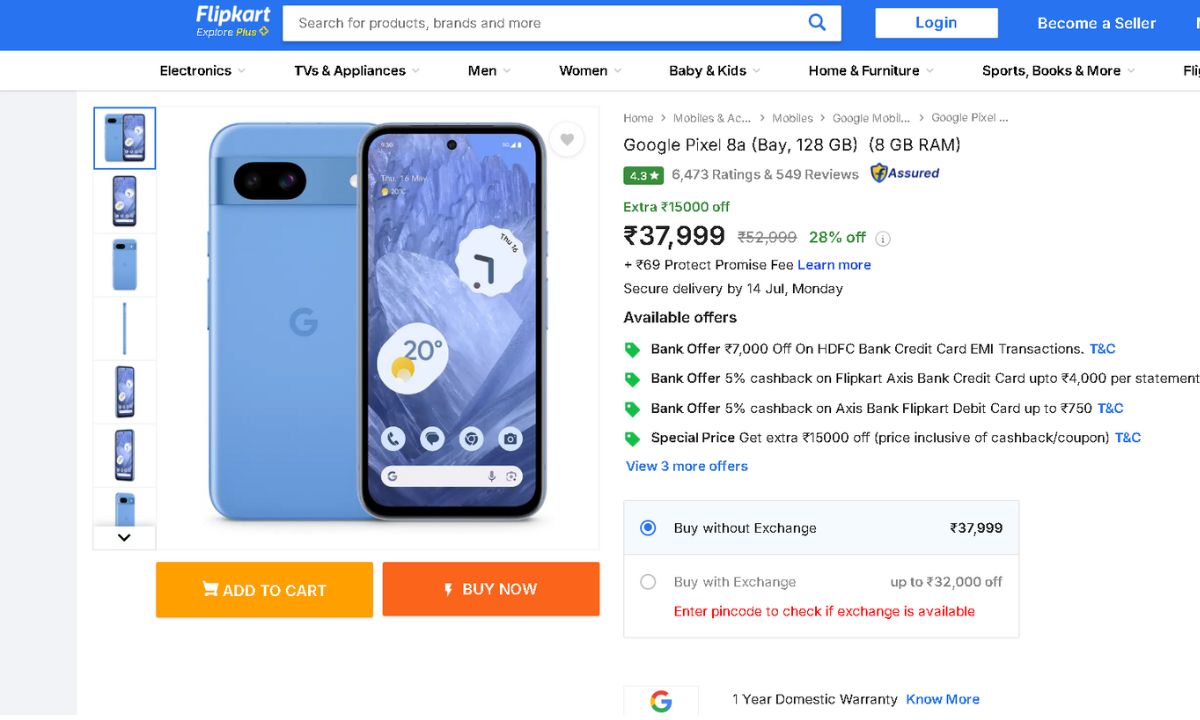Click the Flipkart logo
This screenshot has height=720, width=1200.
(232, 21)
